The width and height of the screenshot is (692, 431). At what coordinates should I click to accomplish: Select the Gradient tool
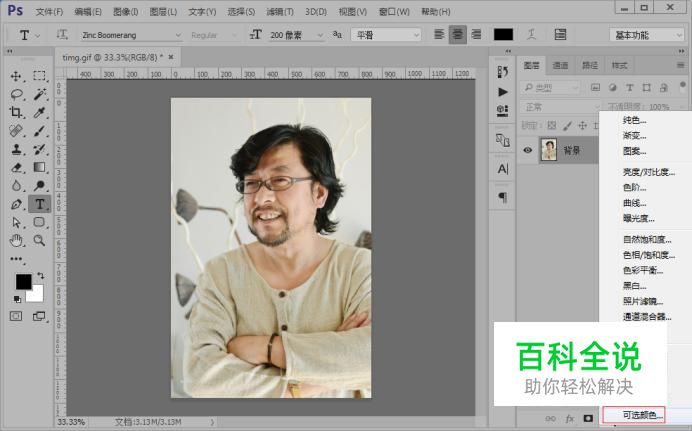[39, 167]
